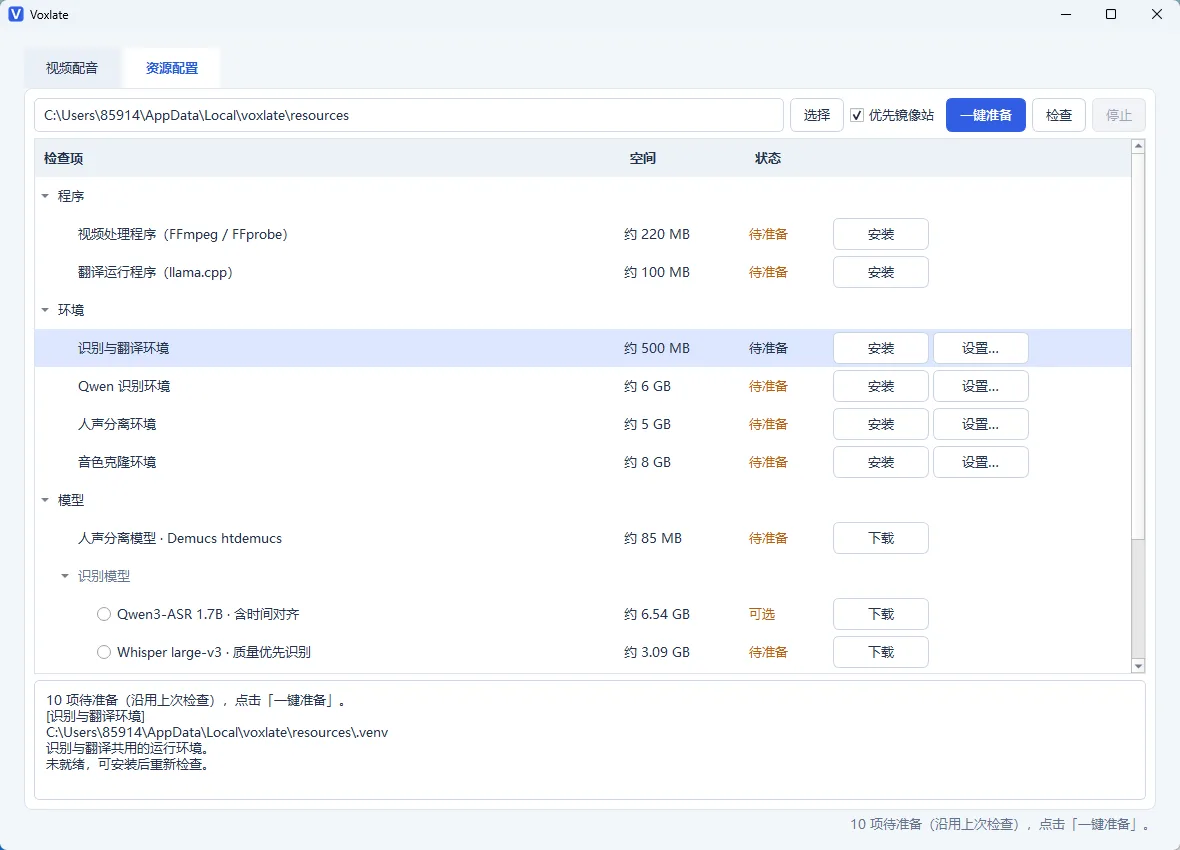The height and width of the screenshot is (850, 1180).
Task: Click the resources path input field
Action: tap(409, 115)
